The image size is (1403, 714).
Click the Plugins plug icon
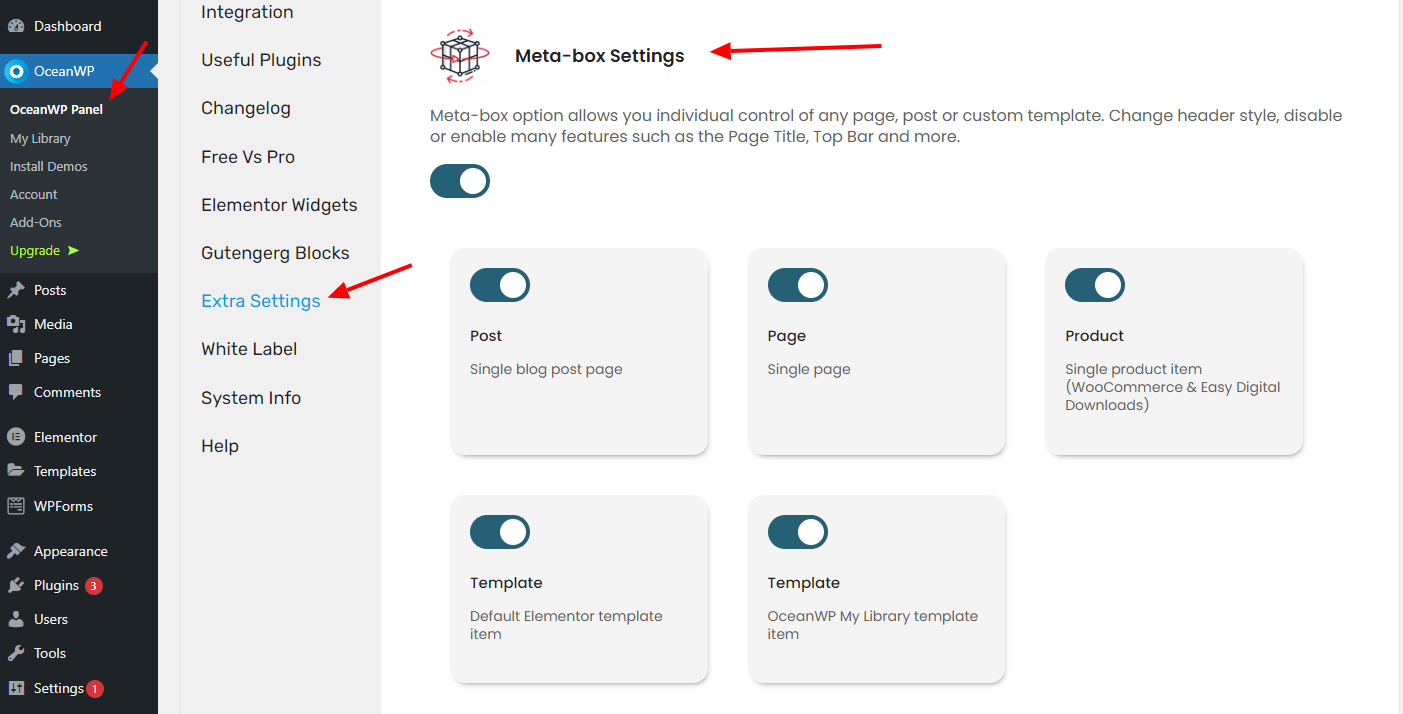click(16, 585)
